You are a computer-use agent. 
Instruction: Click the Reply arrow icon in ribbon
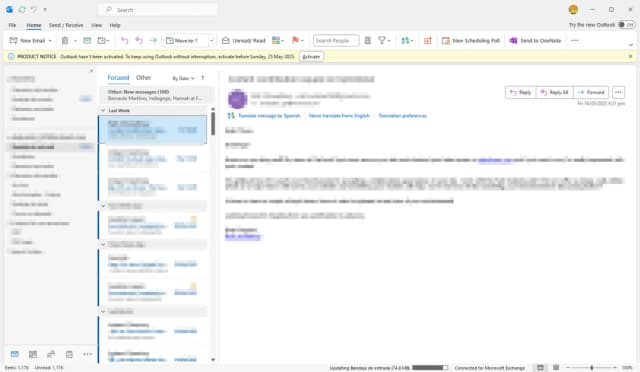click(x=124, y=40)
